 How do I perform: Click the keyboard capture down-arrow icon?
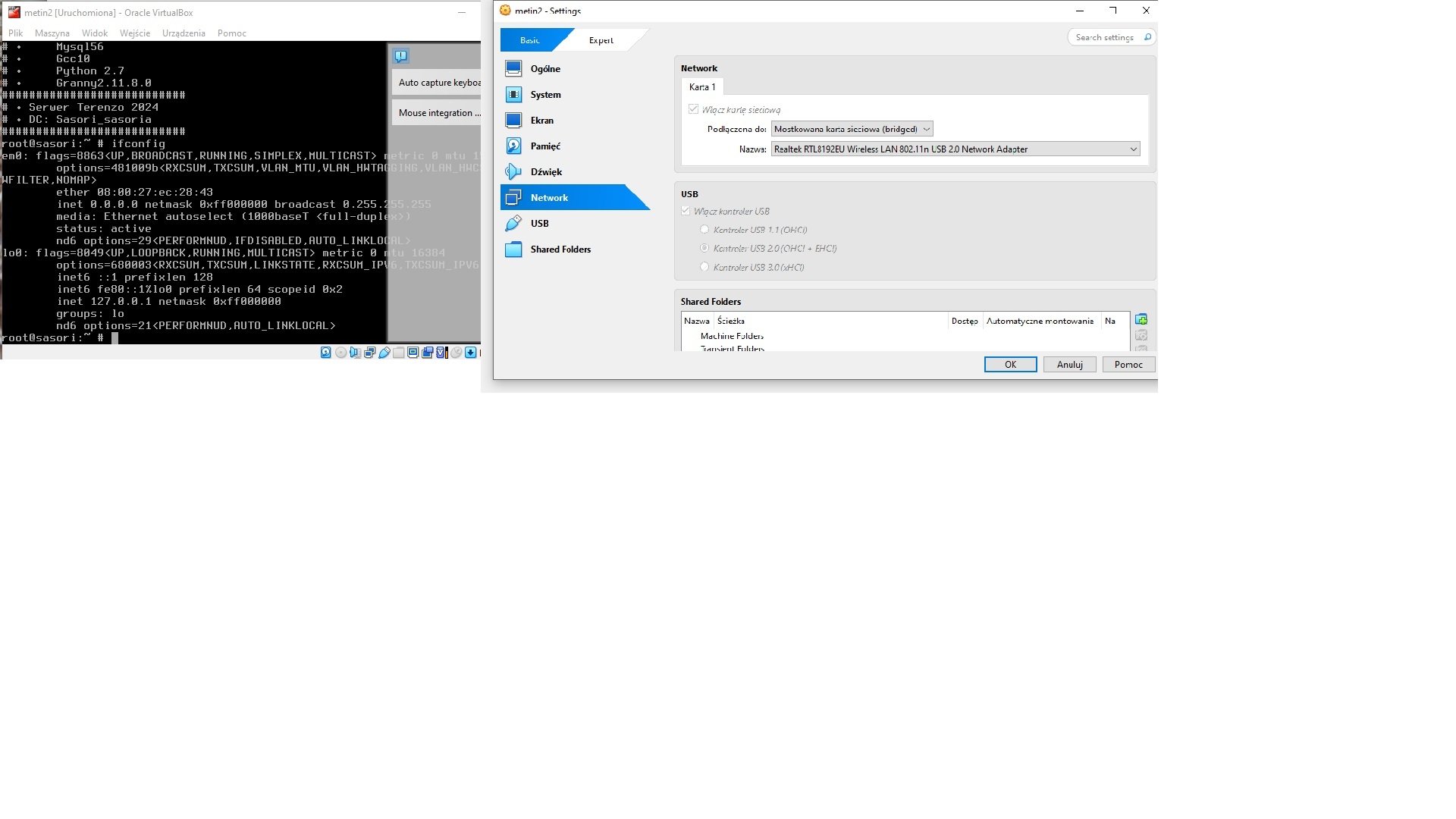point(470,353)
